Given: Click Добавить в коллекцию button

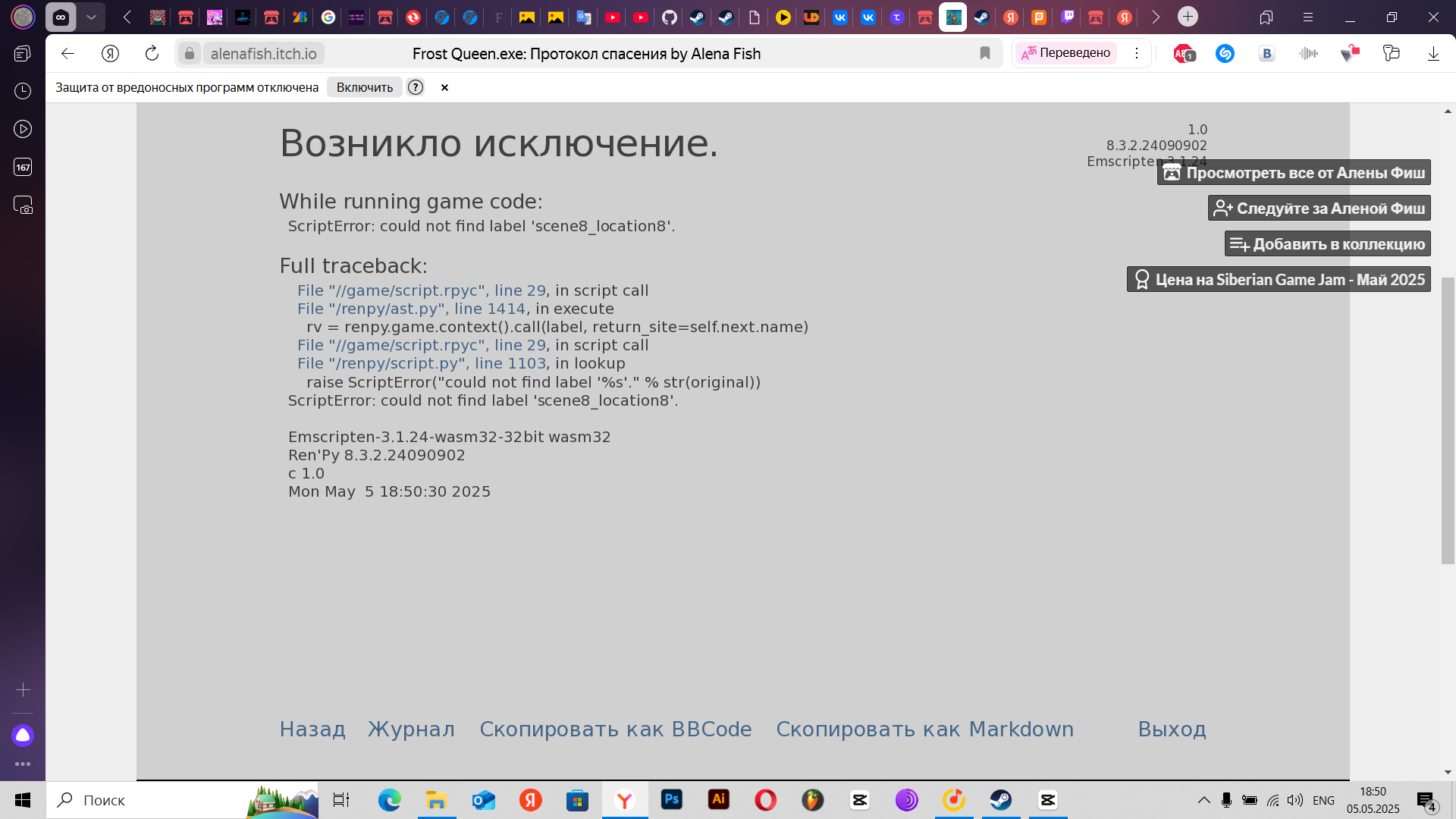Looking at the screenshot, I should click(1327, 244).
